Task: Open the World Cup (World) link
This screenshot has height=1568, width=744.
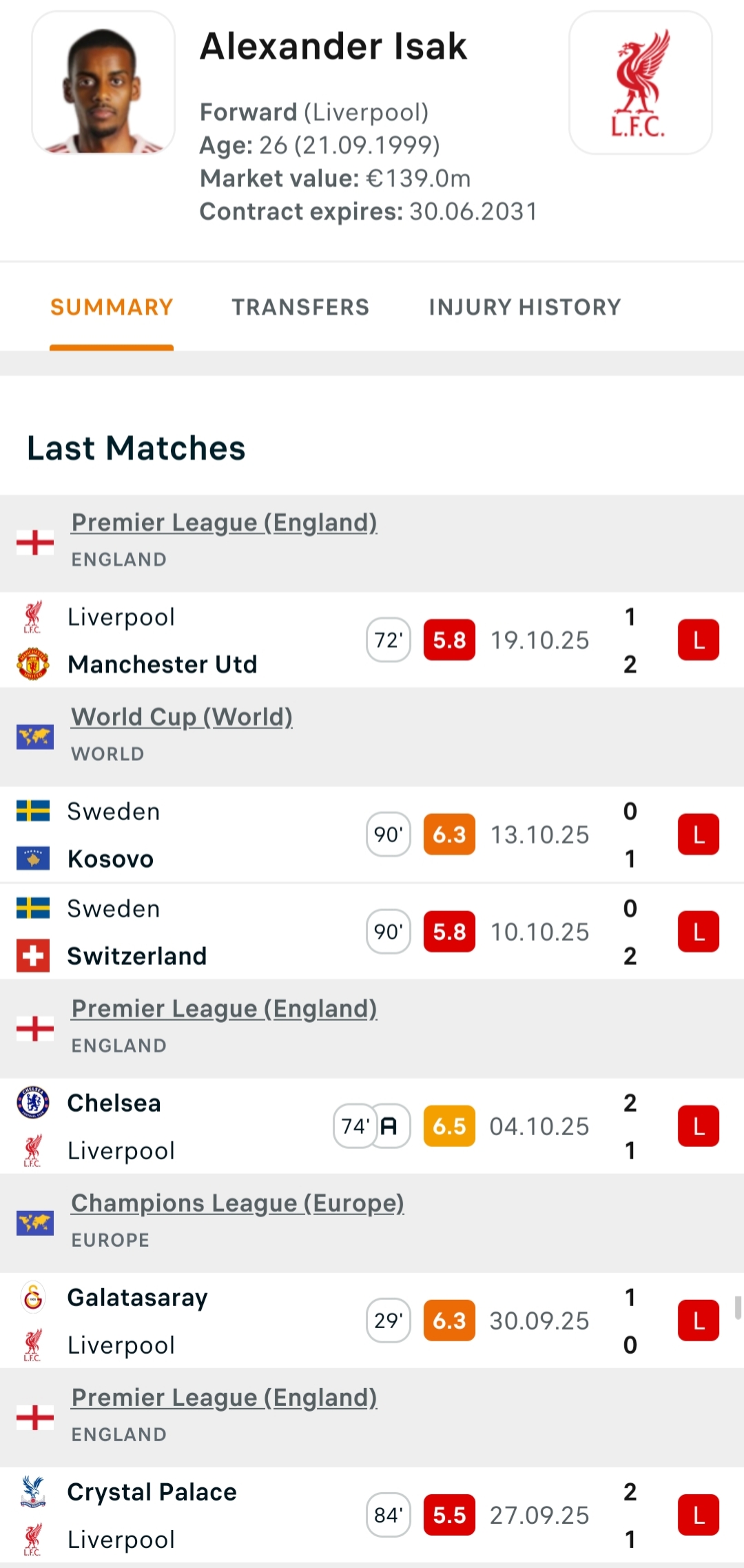Action: coord(182,717)
